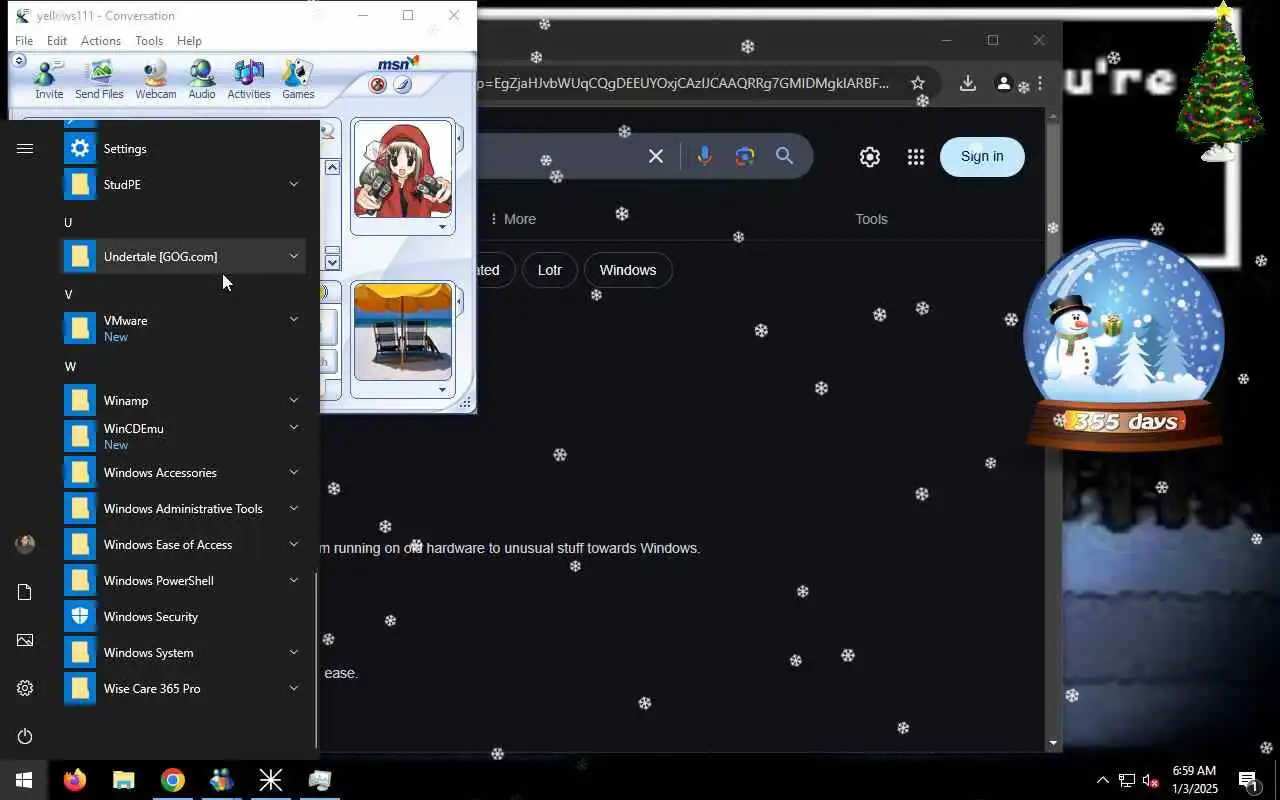Hide the contact's display picture with the side arrow
The image size is (1280, 800).
(x=460, y=137)
